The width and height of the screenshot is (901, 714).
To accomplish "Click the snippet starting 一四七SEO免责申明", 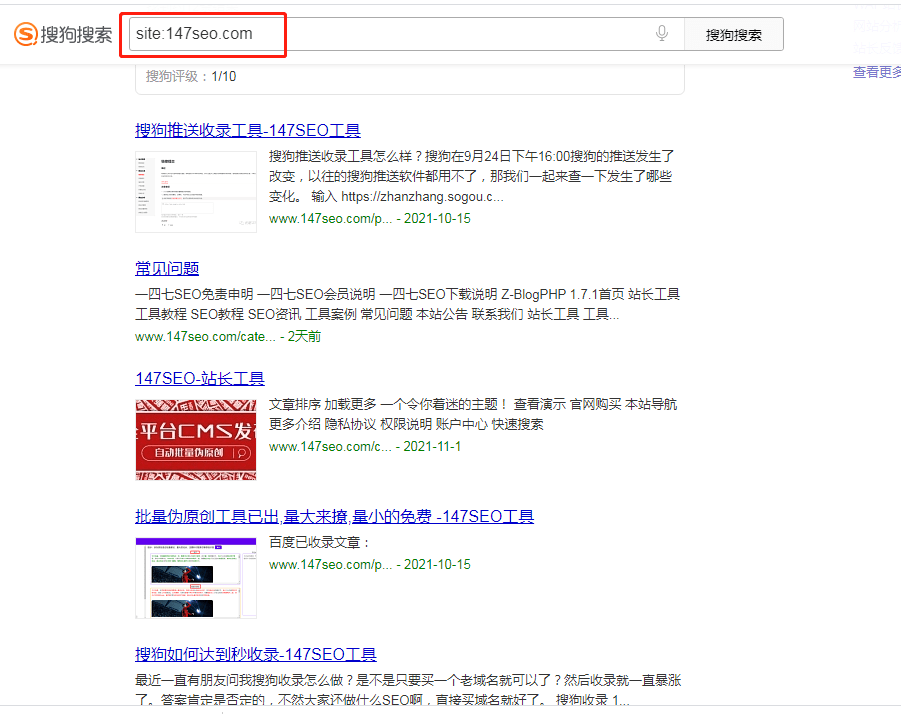I will click(407, 304).
